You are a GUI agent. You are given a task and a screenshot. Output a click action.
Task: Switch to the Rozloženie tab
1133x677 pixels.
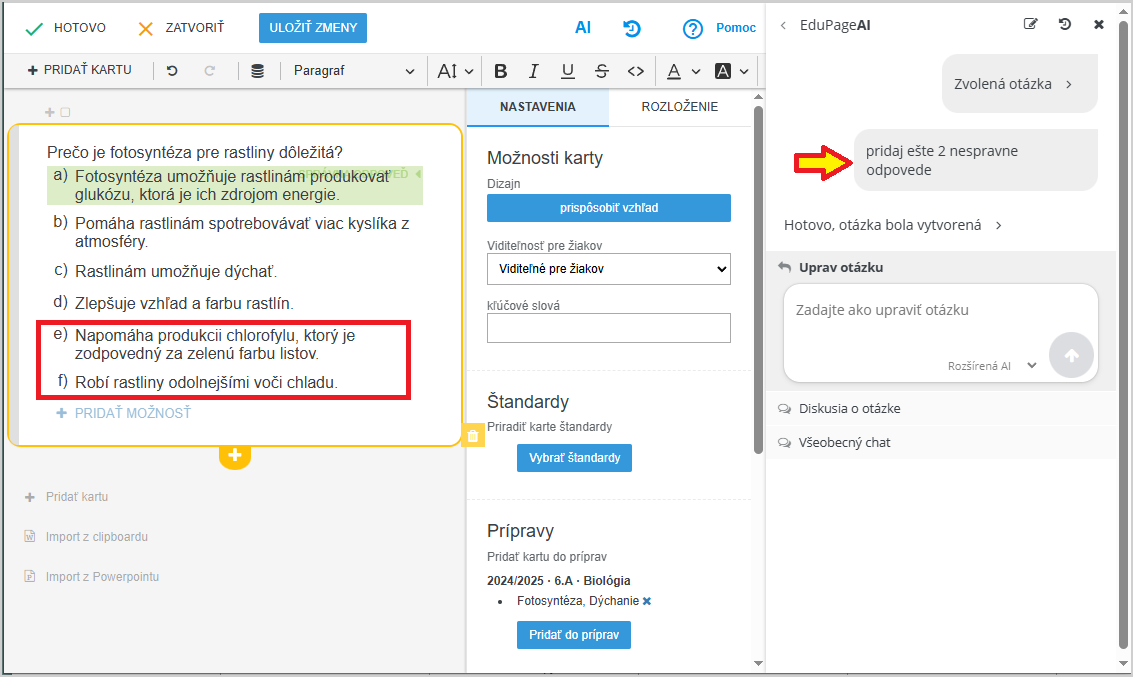coord(679,107)
